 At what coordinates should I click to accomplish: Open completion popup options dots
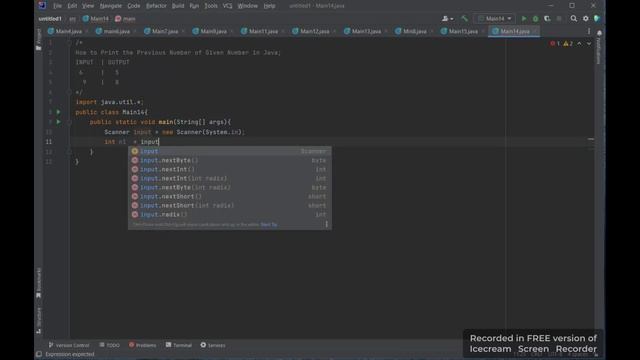tap(327, 224)
